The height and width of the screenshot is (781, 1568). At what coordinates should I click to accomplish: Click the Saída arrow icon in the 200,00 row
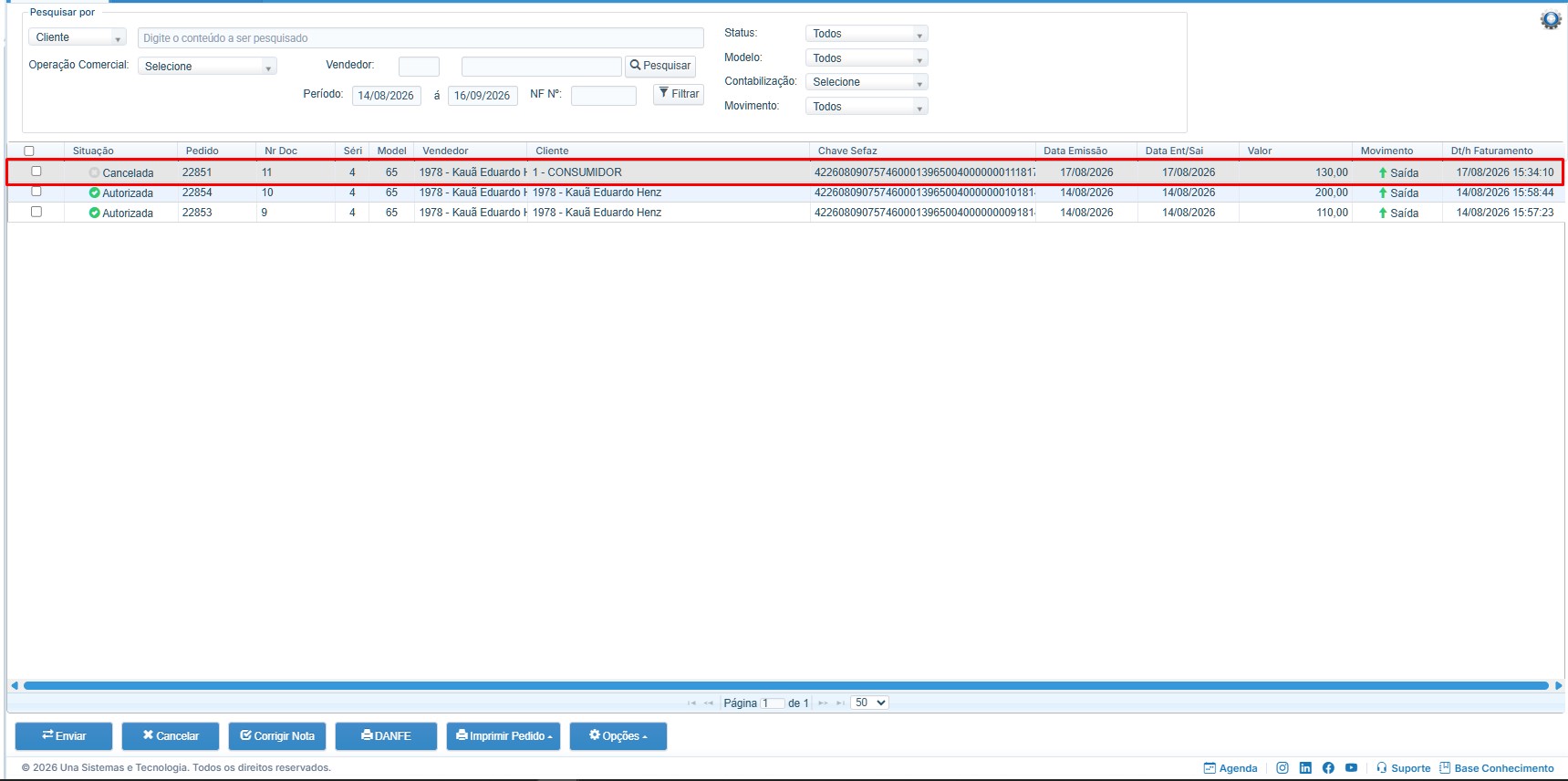pos(1383,193)
